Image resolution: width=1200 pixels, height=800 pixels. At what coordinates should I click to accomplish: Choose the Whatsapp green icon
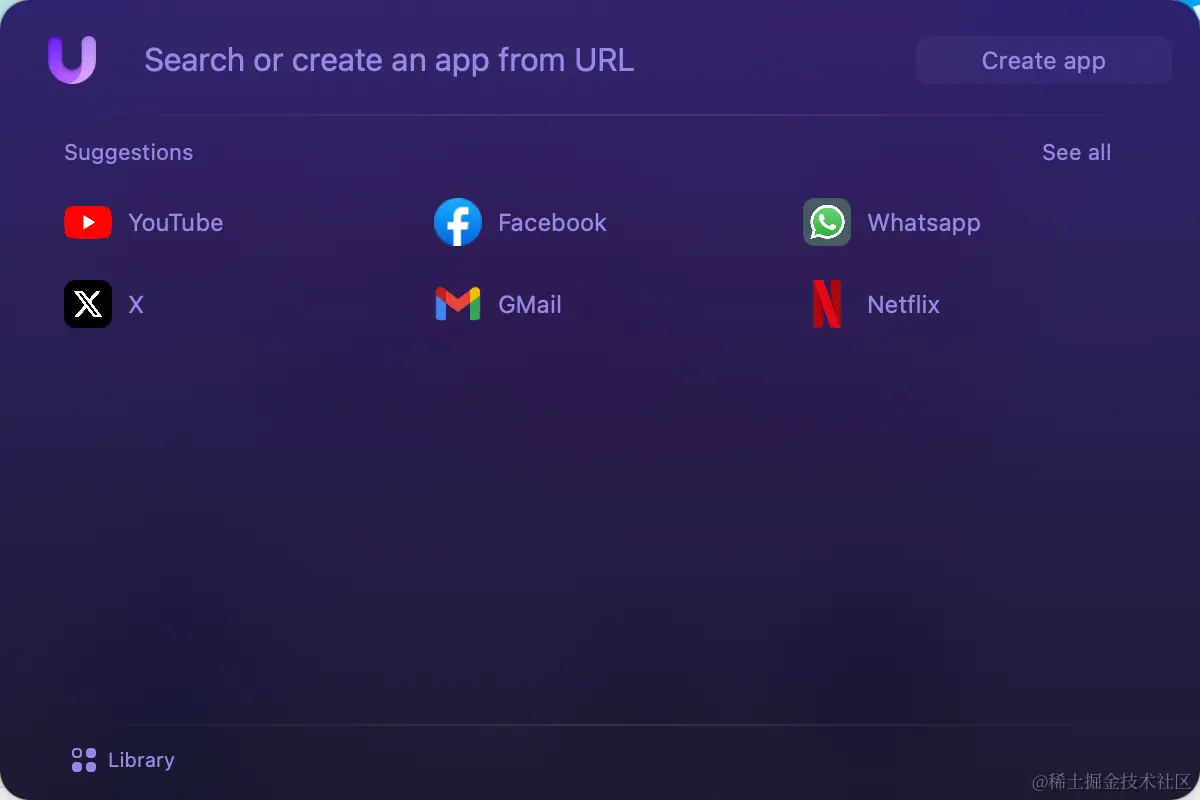(827, 222)
